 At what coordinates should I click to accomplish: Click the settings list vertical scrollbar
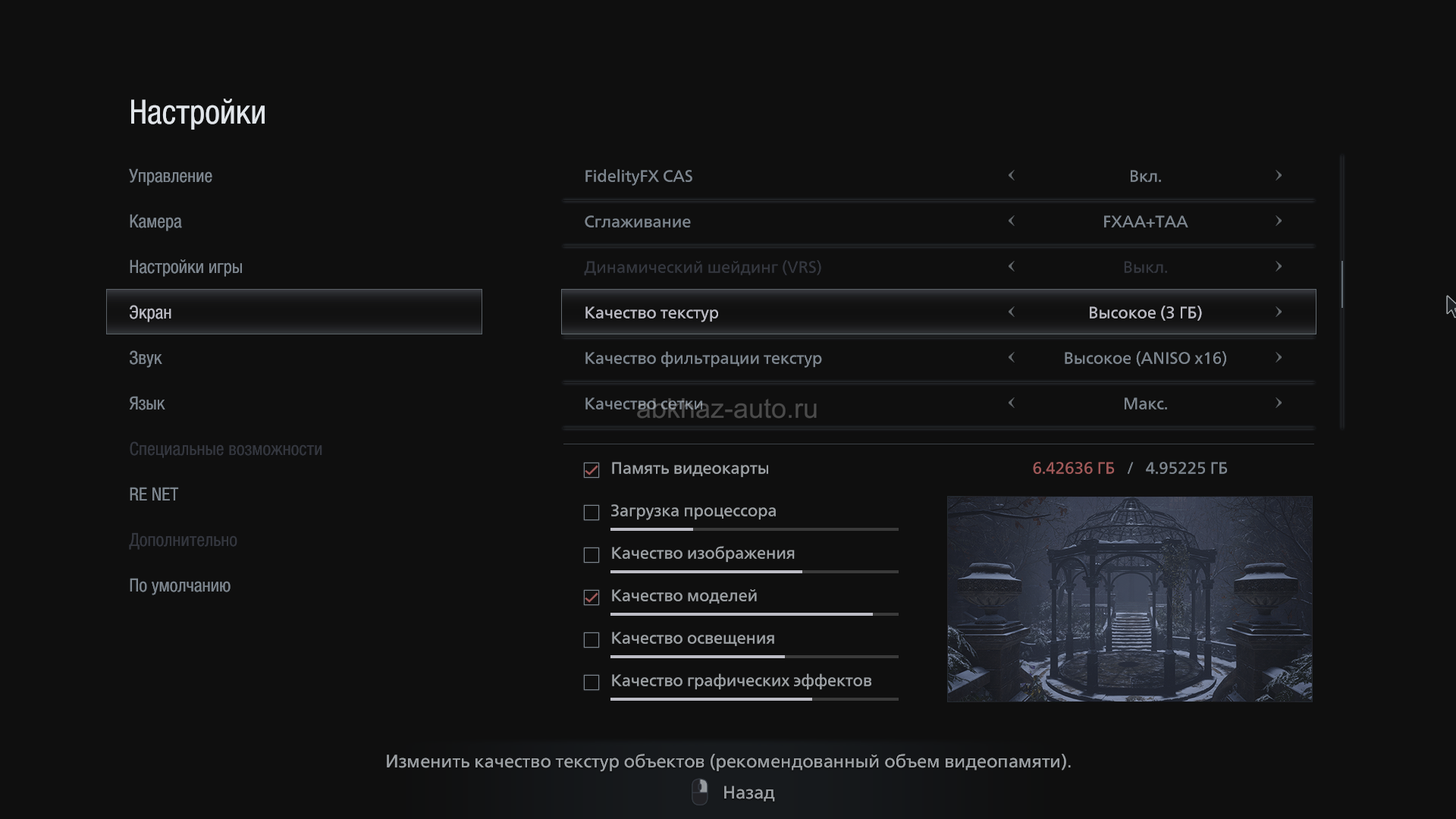coord(1342,284)
